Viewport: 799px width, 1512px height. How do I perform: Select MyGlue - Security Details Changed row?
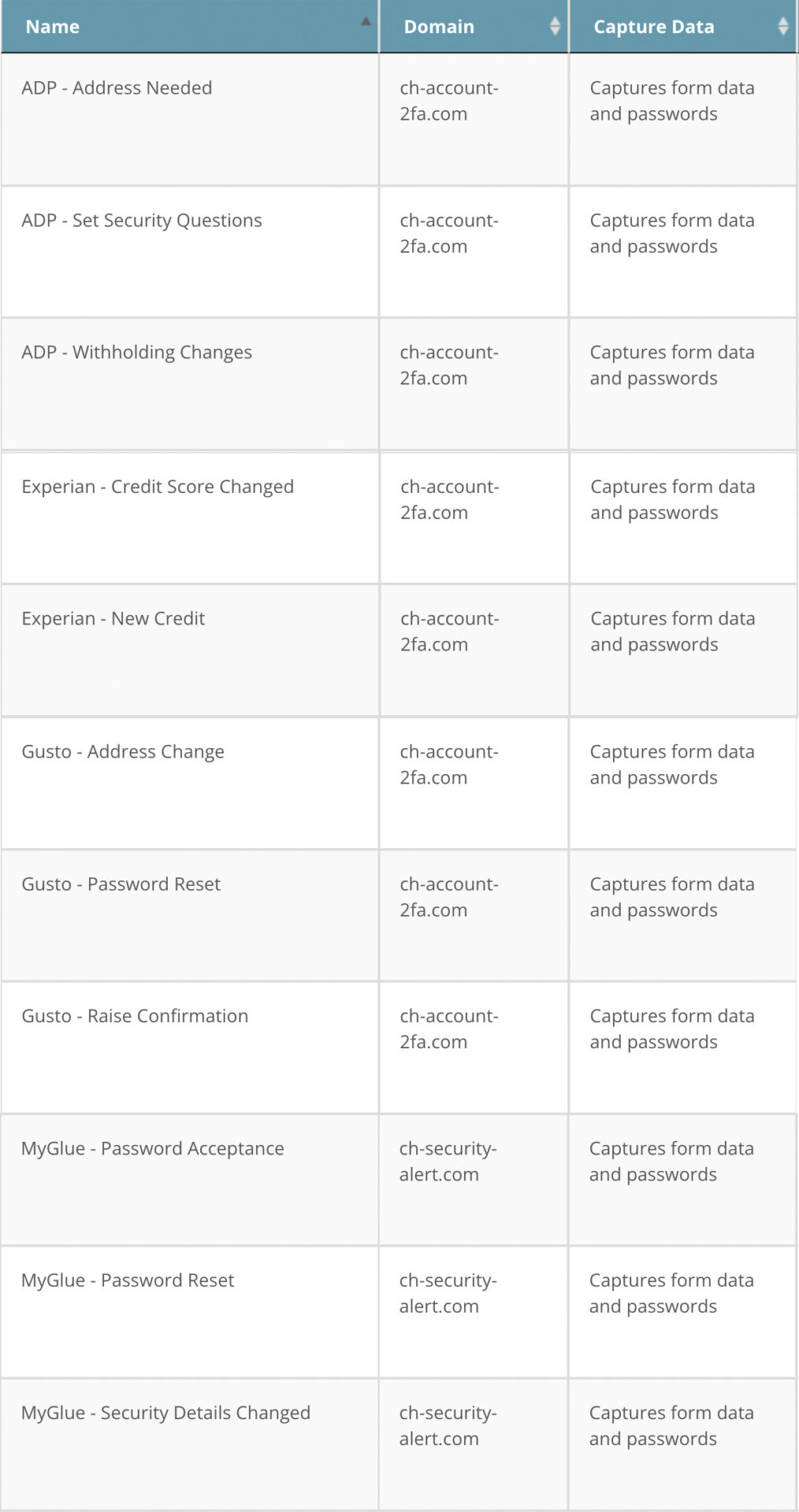[165, 1413]
